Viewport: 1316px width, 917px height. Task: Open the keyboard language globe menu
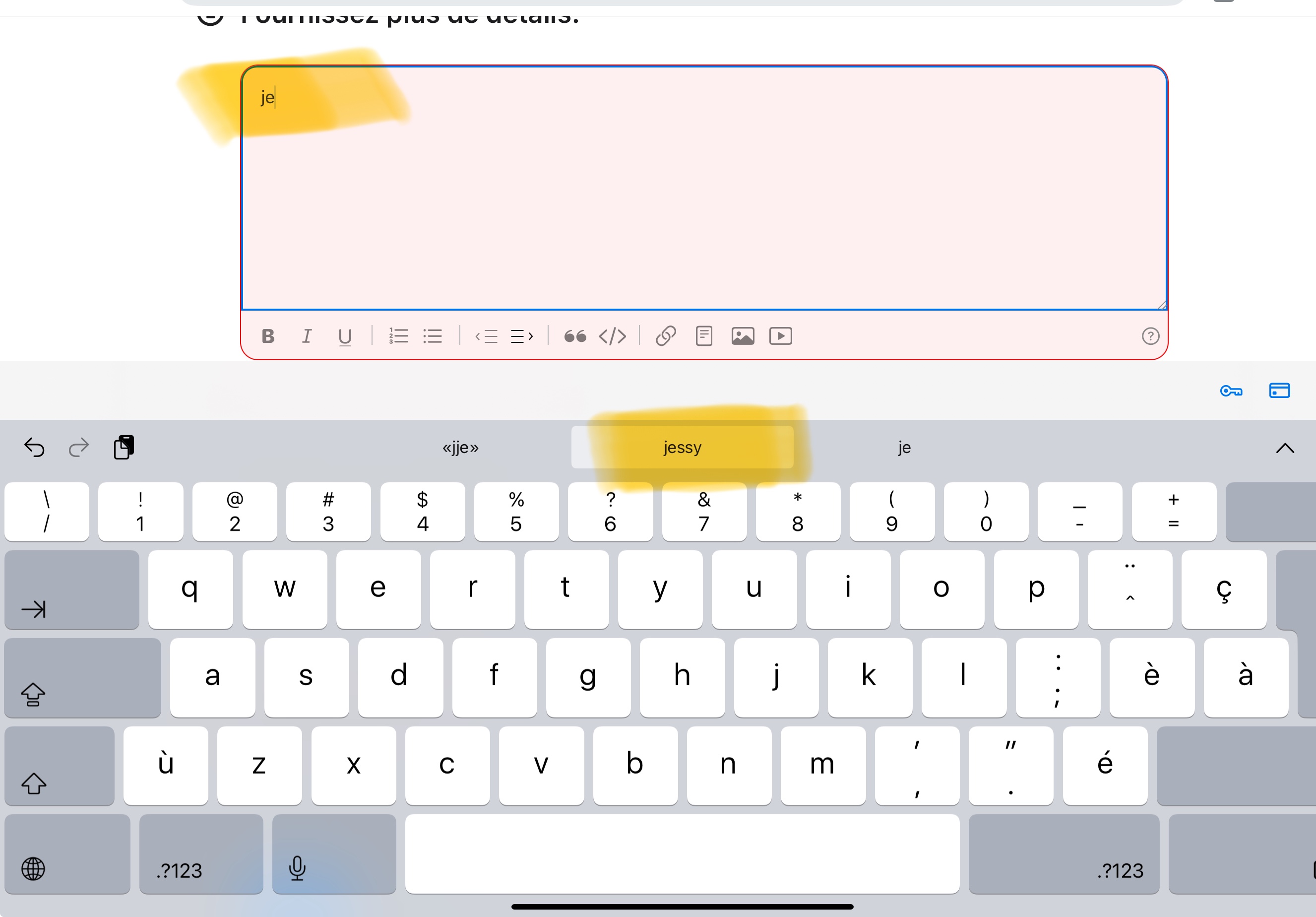point(33,868)
